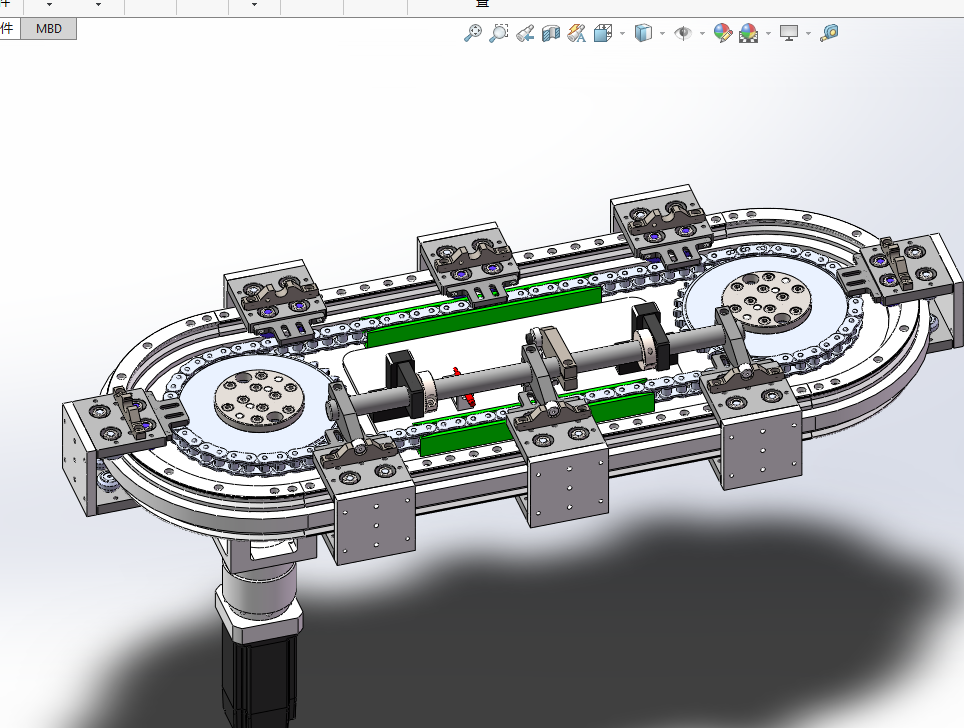
Task: Switch to the MBD tab
Action: click(x=48, y=29)
